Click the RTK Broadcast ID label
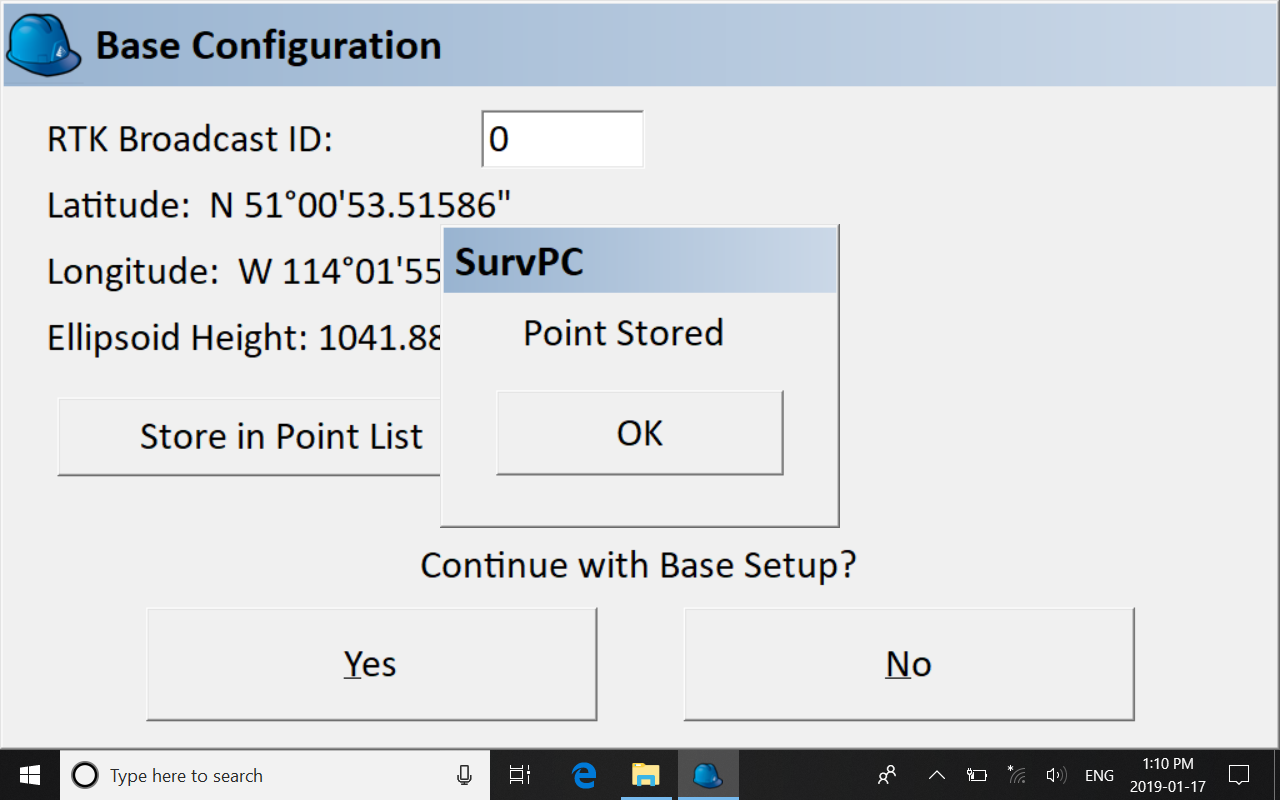 190,139
